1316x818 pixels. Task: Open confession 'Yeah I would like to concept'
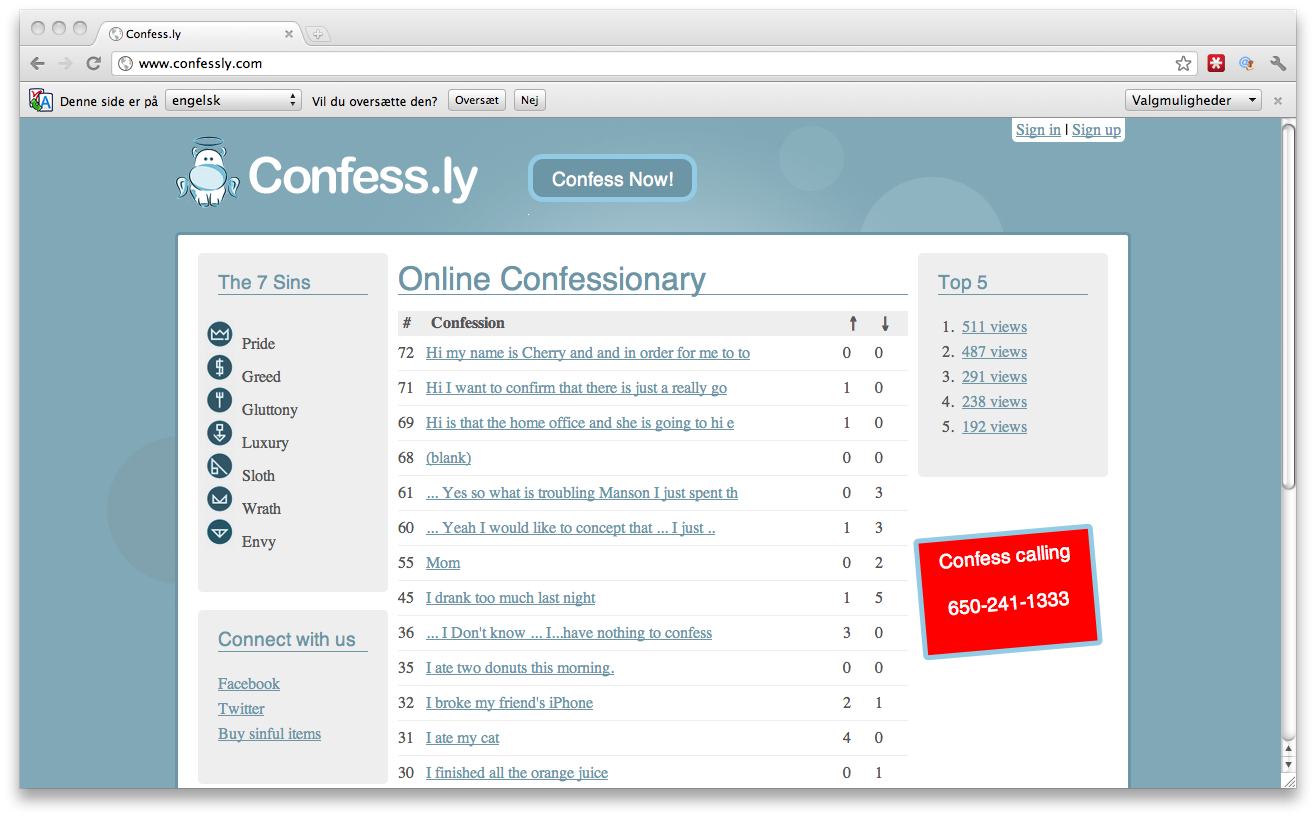570,528
